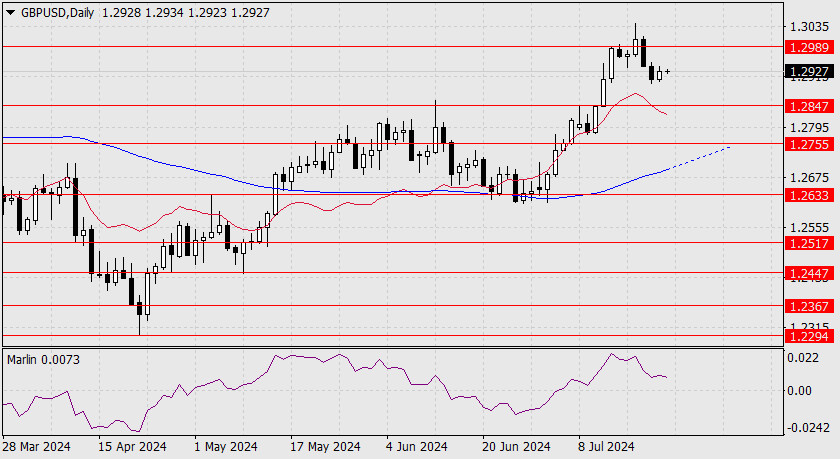Viewport: 840px width, 459px height.
Task: Select the 1.2989 red price level label
Action: coord(809,48)
